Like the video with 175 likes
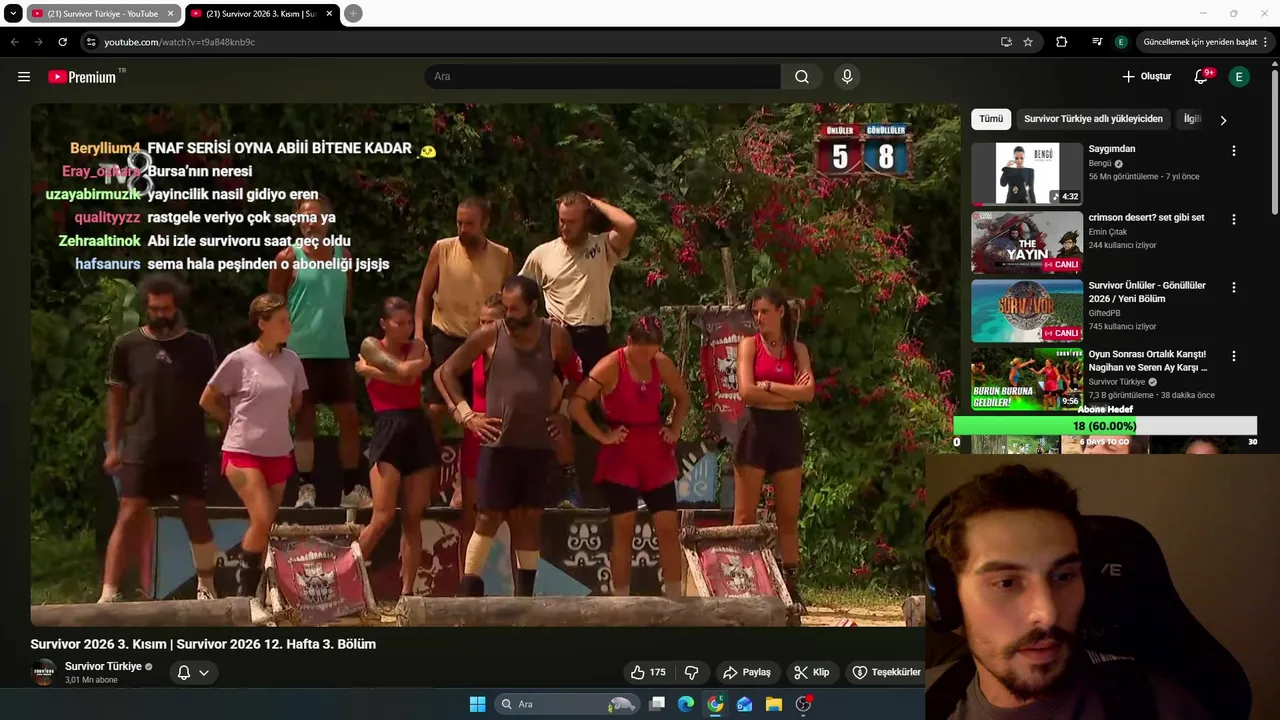 [x=647, y=672]
